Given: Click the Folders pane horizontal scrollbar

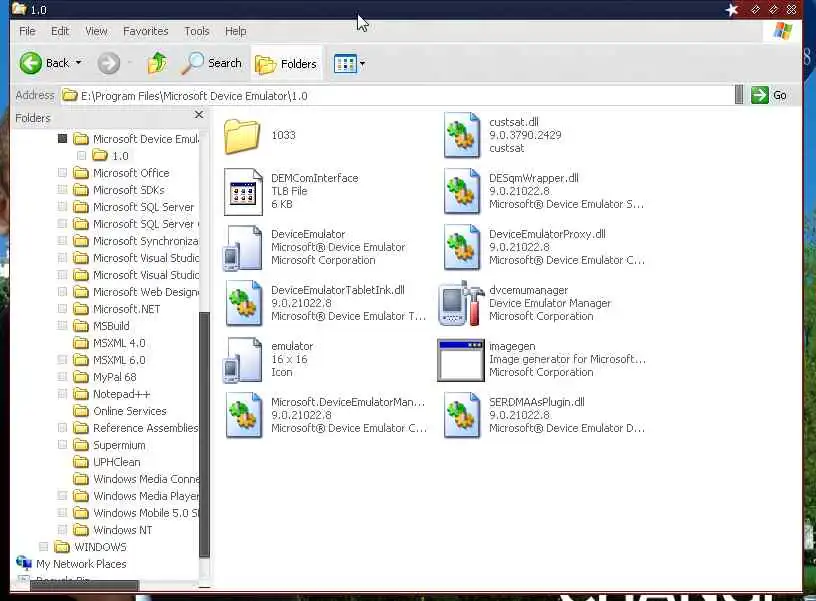Looking at the screenshot, I should (84, 585).
